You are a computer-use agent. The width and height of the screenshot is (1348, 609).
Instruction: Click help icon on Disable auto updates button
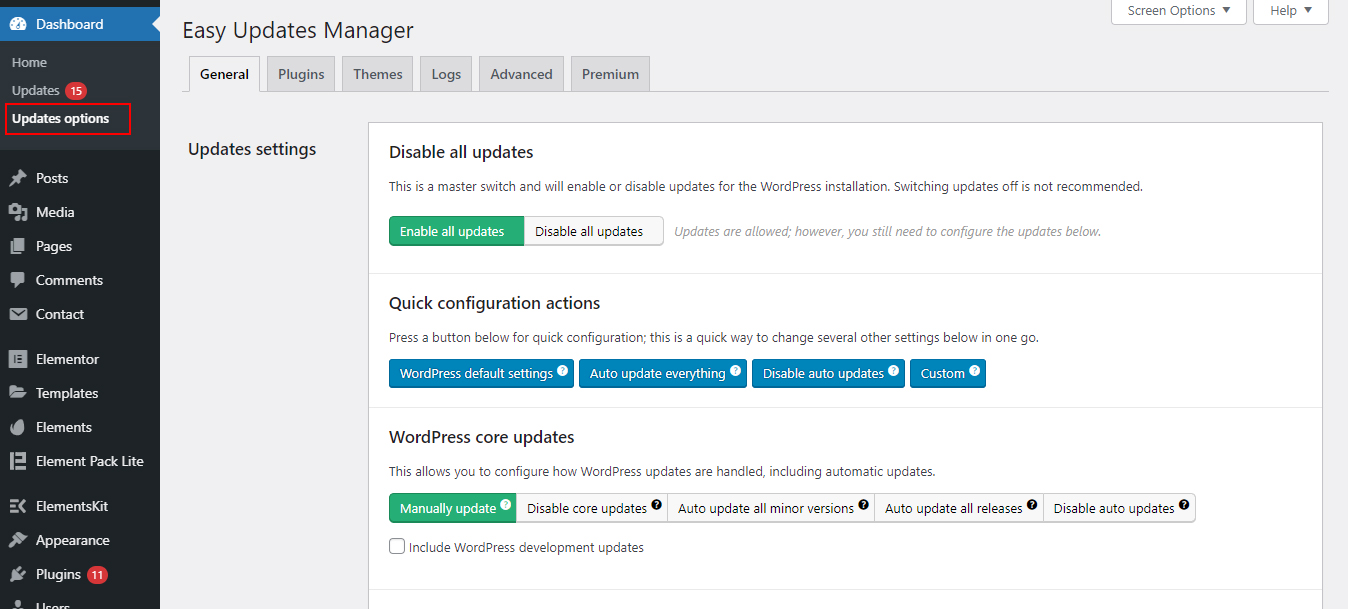point(894,370)
